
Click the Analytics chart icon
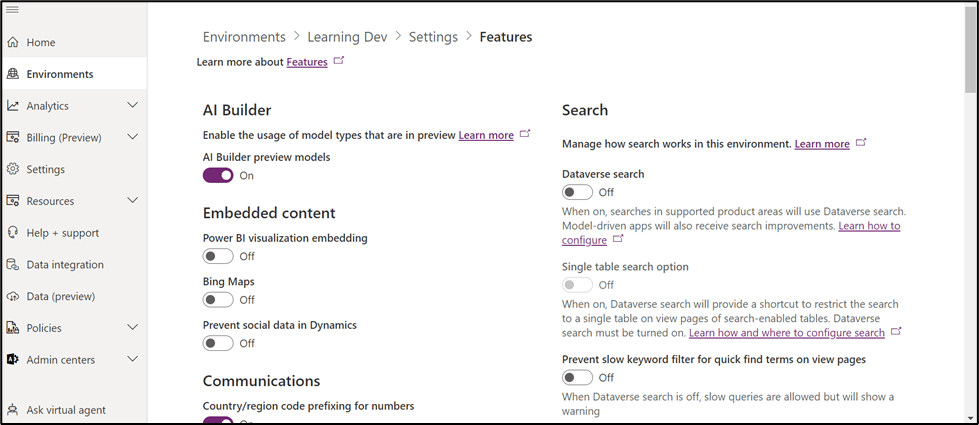pyautogui.click(x=13, y=106)
